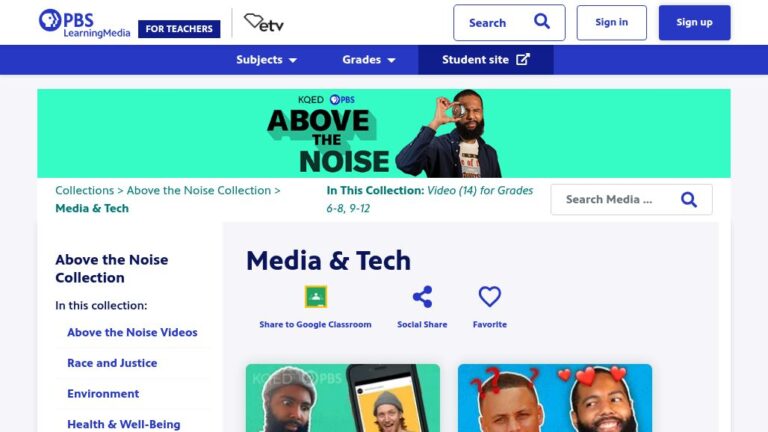Click the Sign up button
Viewport: 768px width, 432px height.
[694, 23]
